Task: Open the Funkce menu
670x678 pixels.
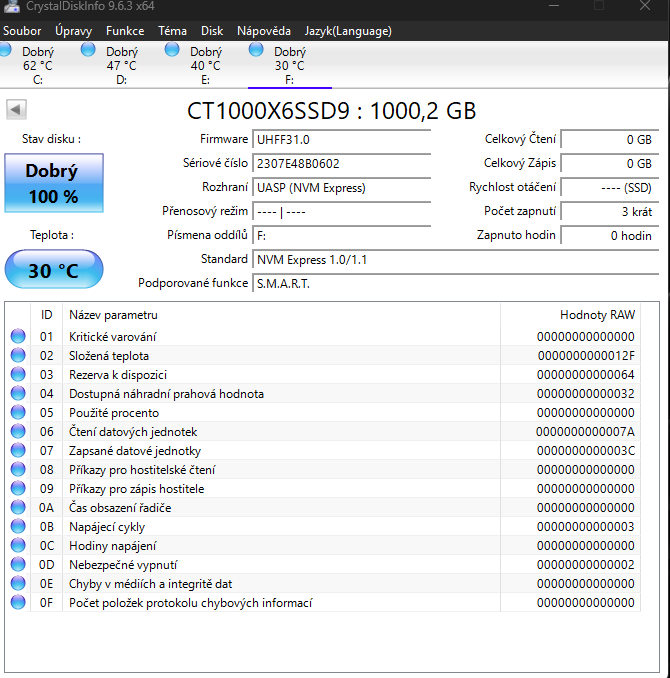Action: (125, 31)
